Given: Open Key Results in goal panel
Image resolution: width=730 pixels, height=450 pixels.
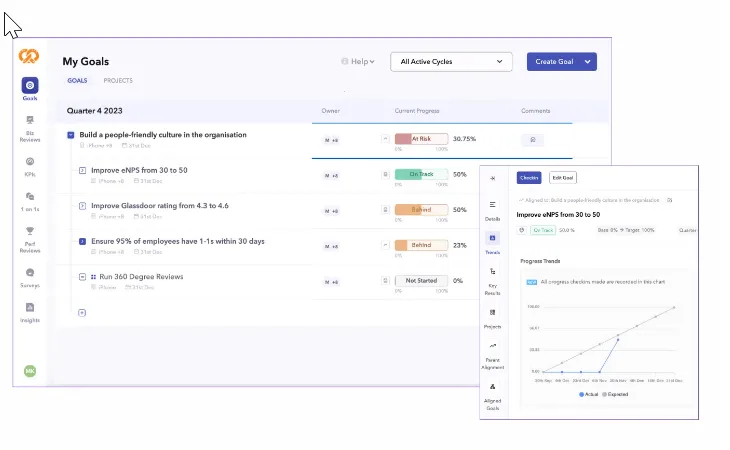Looking at the screenshot, I should (x=492, y=271).
